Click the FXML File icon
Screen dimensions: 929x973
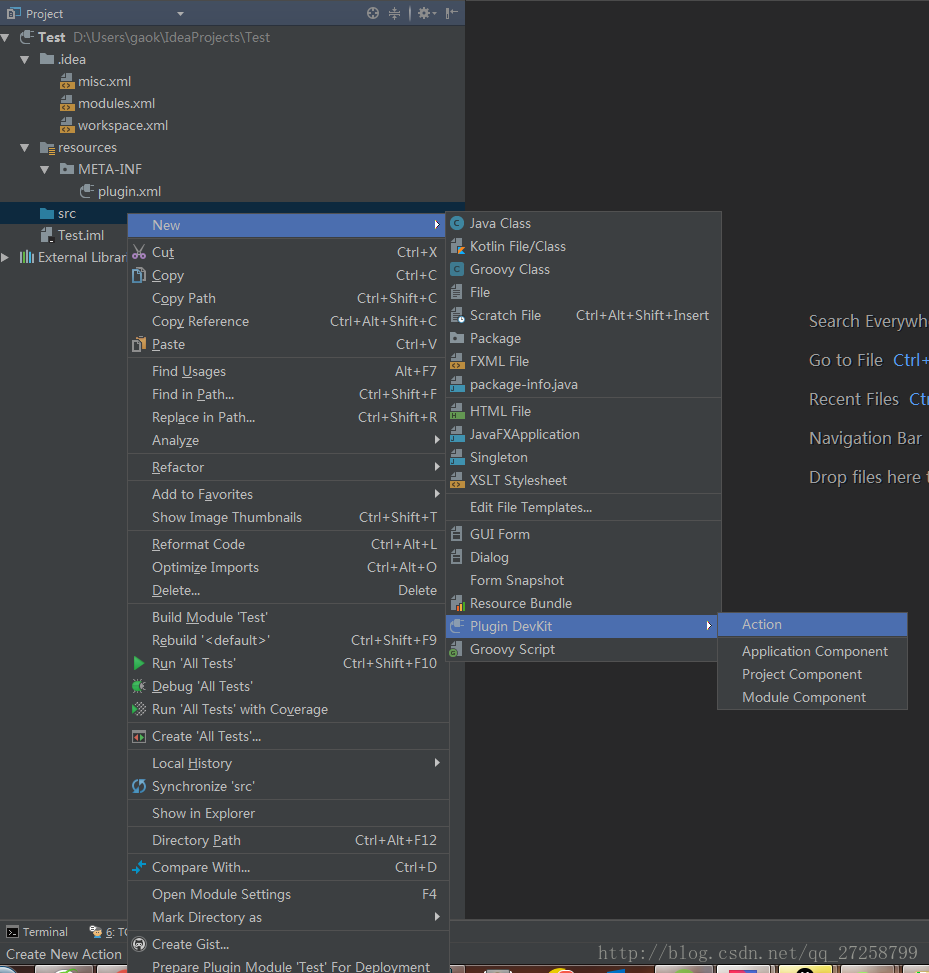[x=457, y=361]
